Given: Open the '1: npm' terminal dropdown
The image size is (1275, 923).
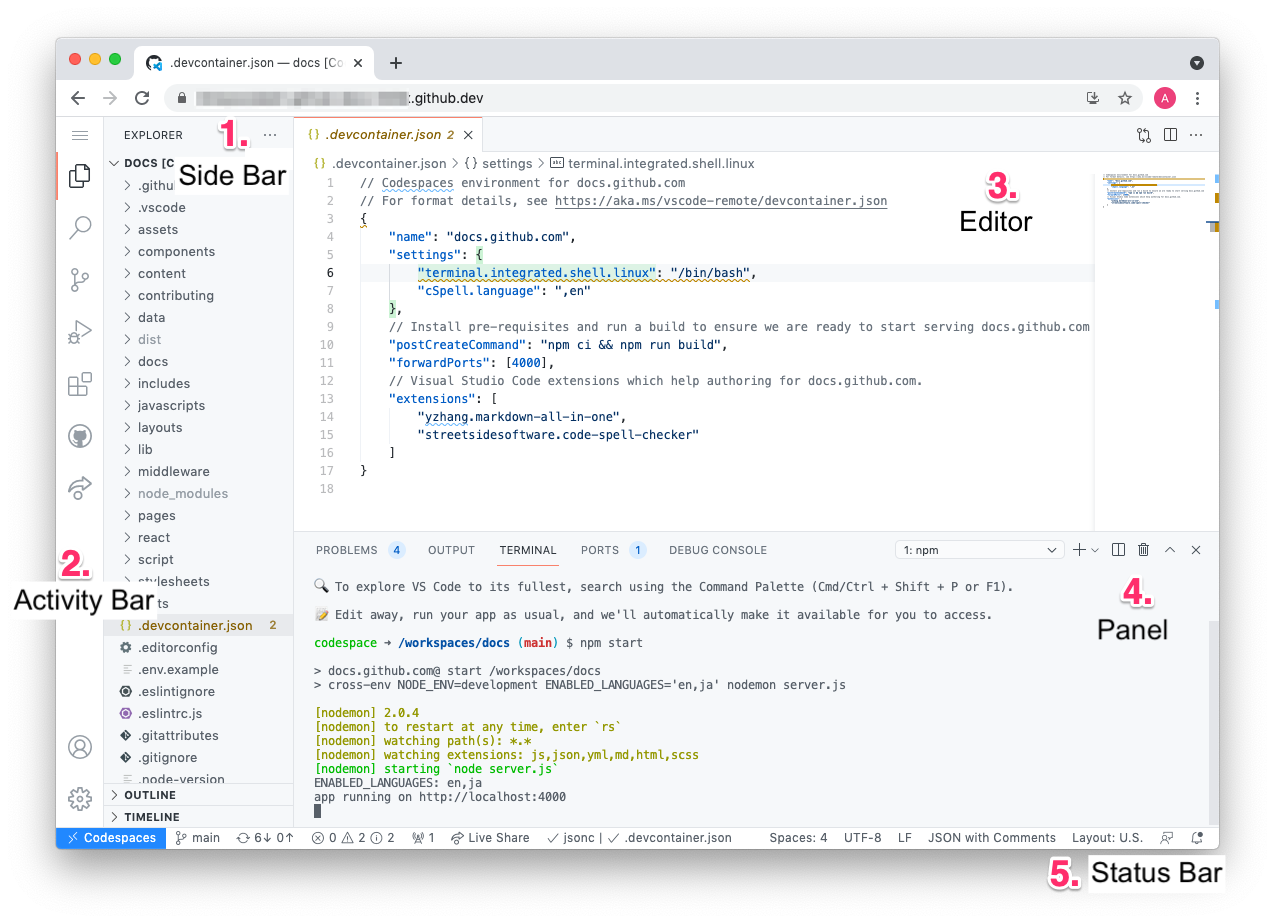Looking at the screenshot, I should (978, 549).
